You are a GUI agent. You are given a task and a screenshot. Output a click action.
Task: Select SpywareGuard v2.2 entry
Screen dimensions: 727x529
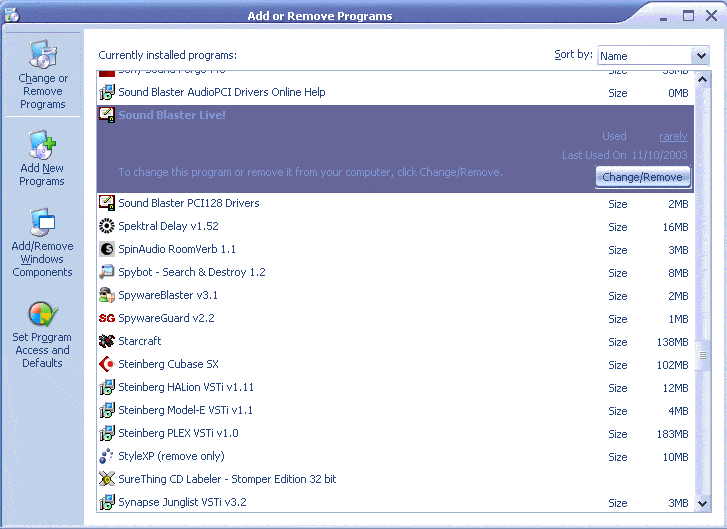pyautogui.click(x=395, y=318)
